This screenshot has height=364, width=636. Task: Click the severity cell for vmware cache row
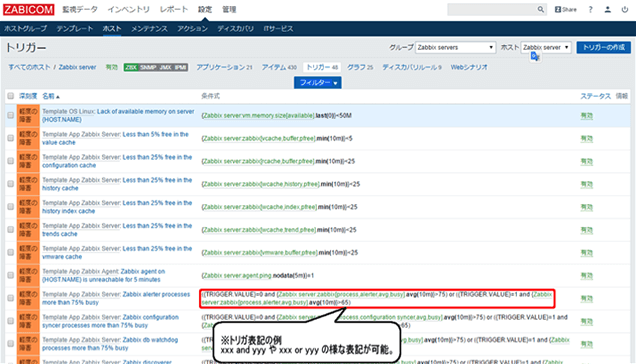pos(28,252)
